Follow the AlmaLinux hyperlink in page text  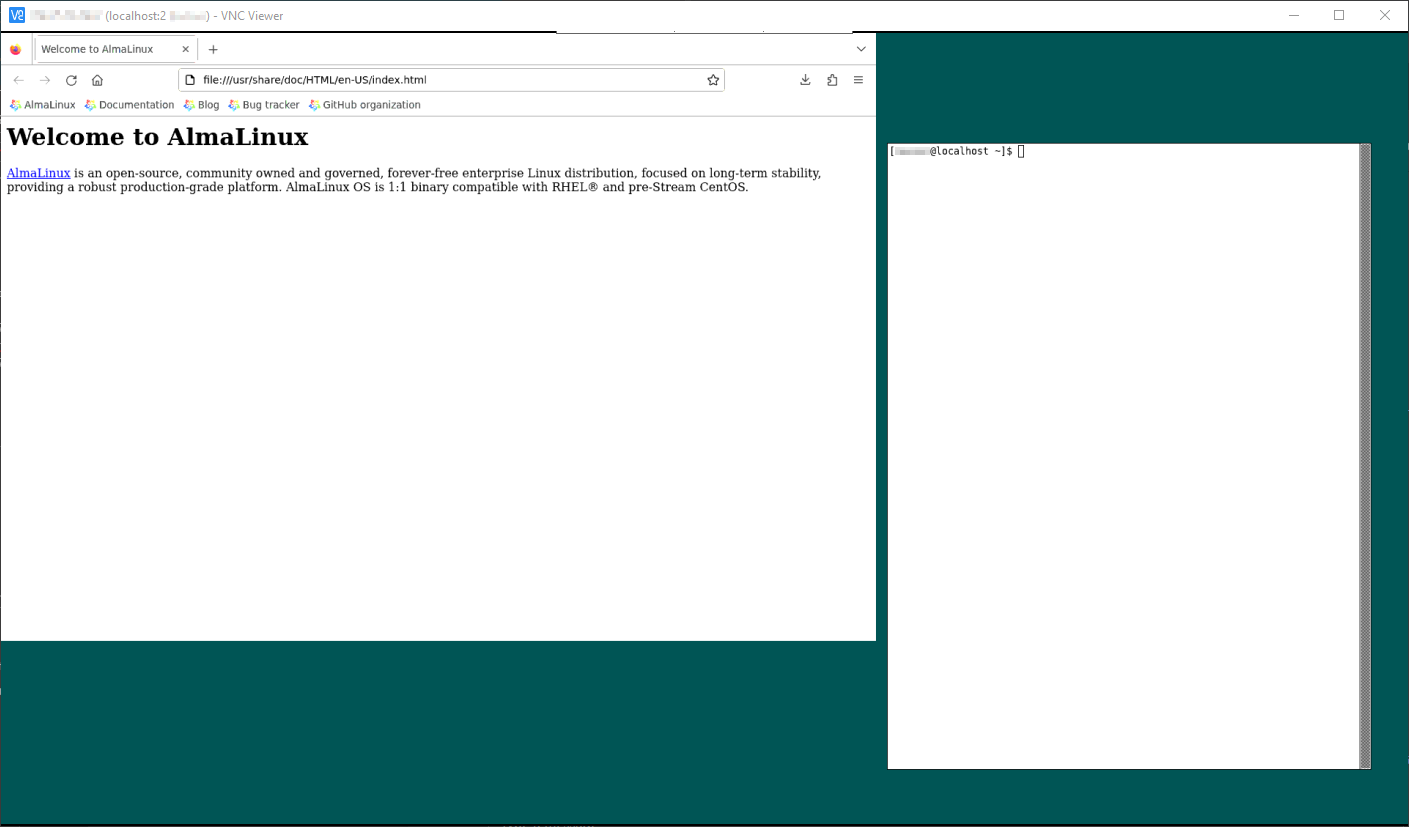39,173
